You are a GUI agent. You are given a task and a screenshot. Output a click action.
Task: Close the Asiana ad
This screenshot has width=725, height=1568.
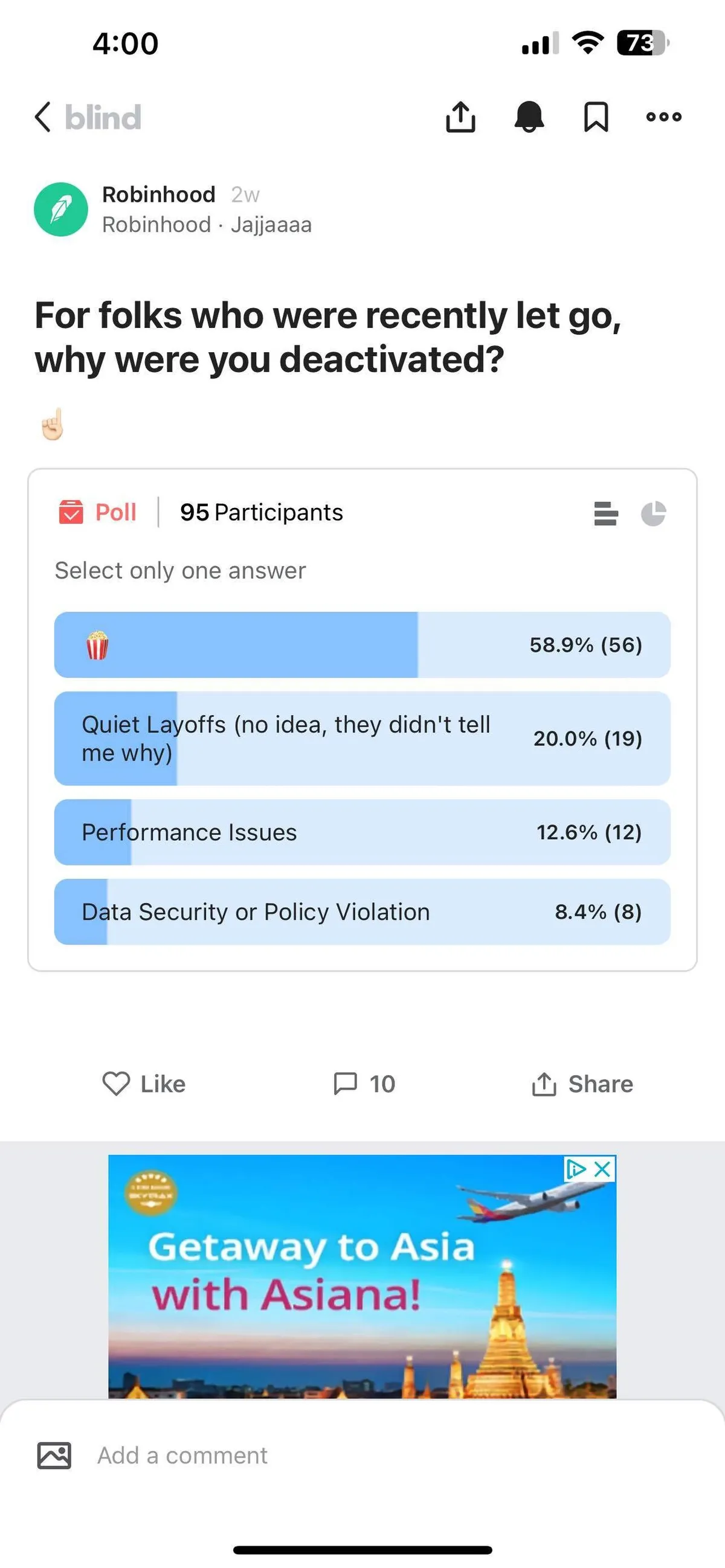(602, 1169)
